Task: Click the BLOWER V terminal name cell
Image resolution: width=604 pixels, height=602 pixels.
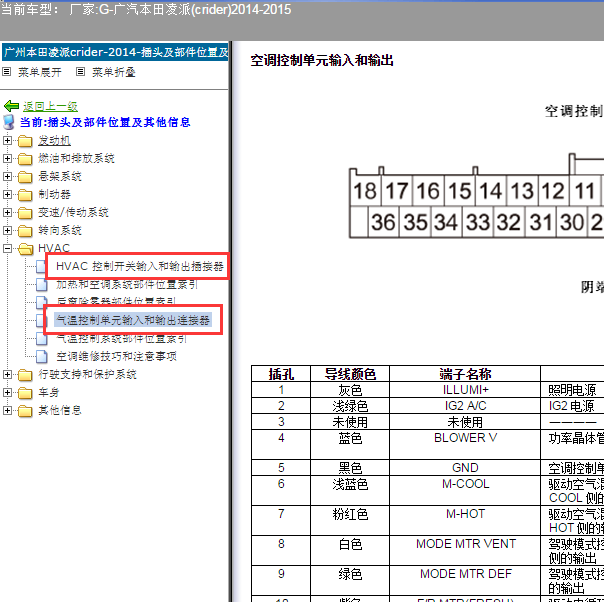Action: (x=465, y=444)
